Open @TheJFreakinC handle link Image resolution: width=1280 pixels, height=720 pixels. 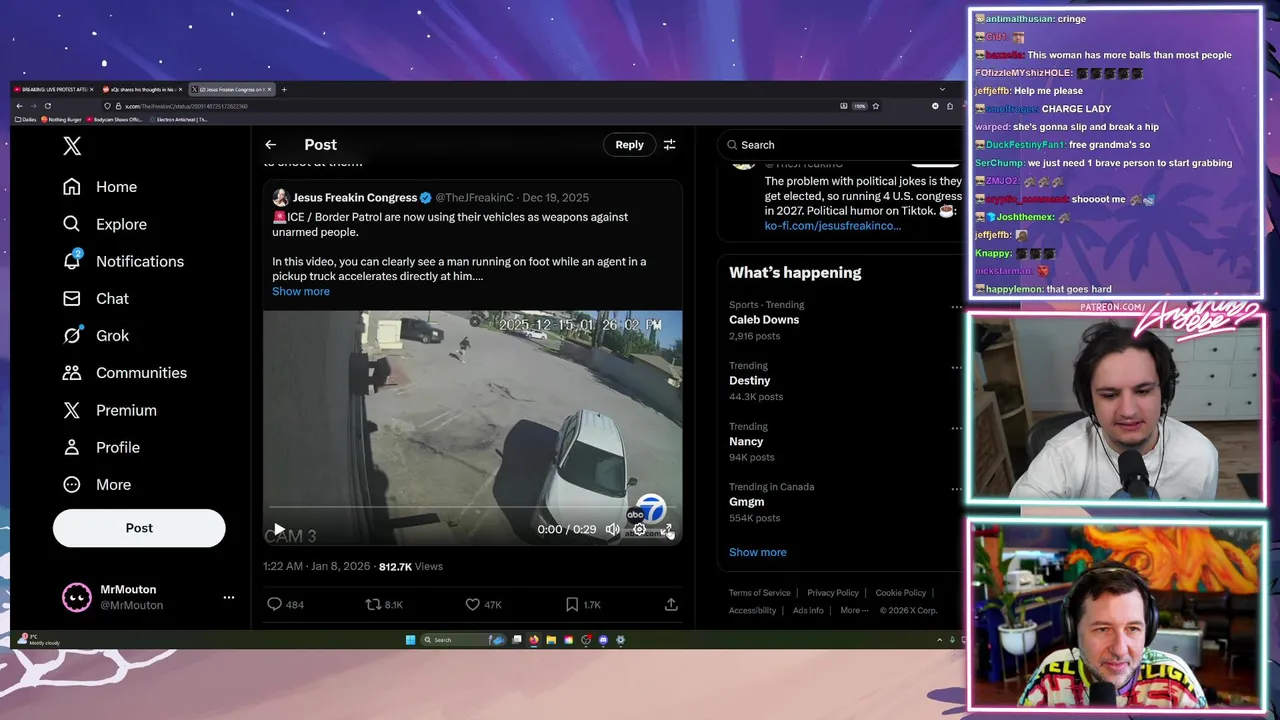click(x=474, y=198)
